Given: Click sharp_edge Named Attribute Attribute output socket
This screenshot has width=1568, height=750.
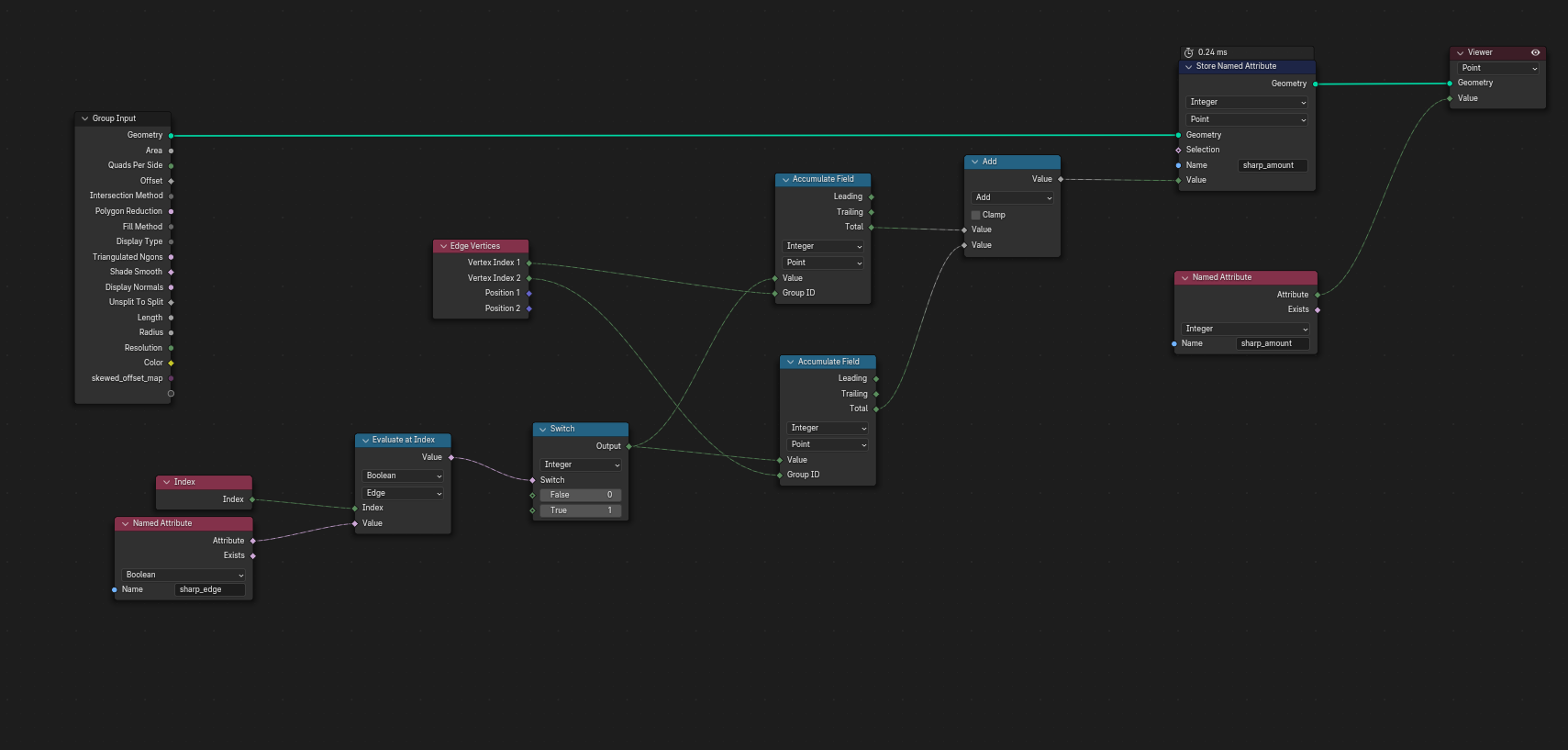Looking at the screenshot, I should pos(253,541).
